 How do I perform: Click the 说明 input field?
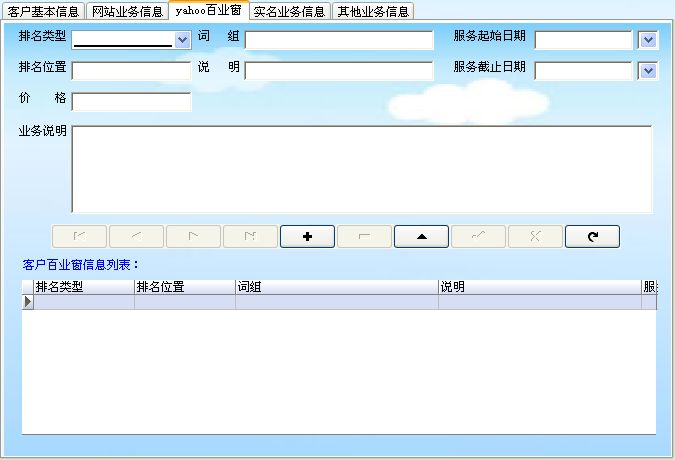tap(339, 71)
